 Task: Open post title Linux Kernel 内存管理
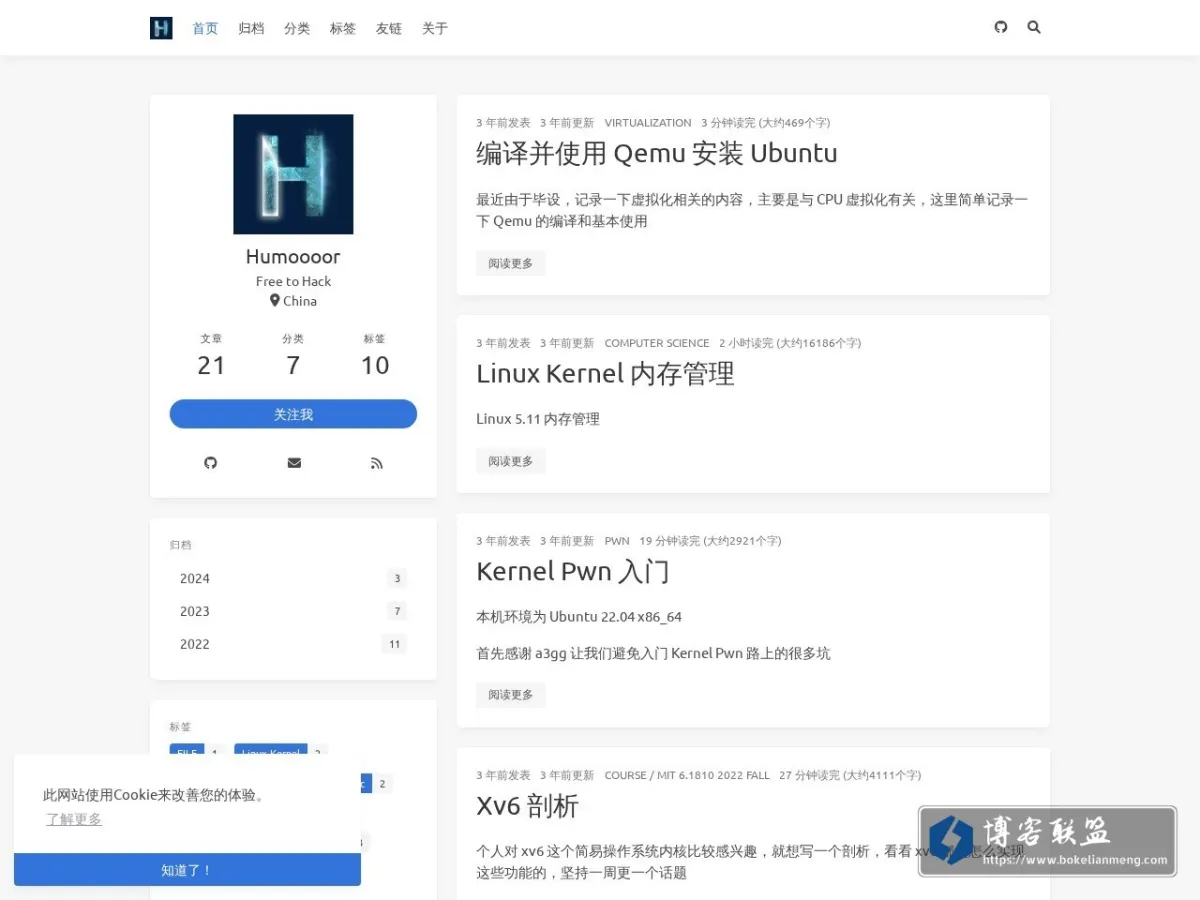pos(605,374)
